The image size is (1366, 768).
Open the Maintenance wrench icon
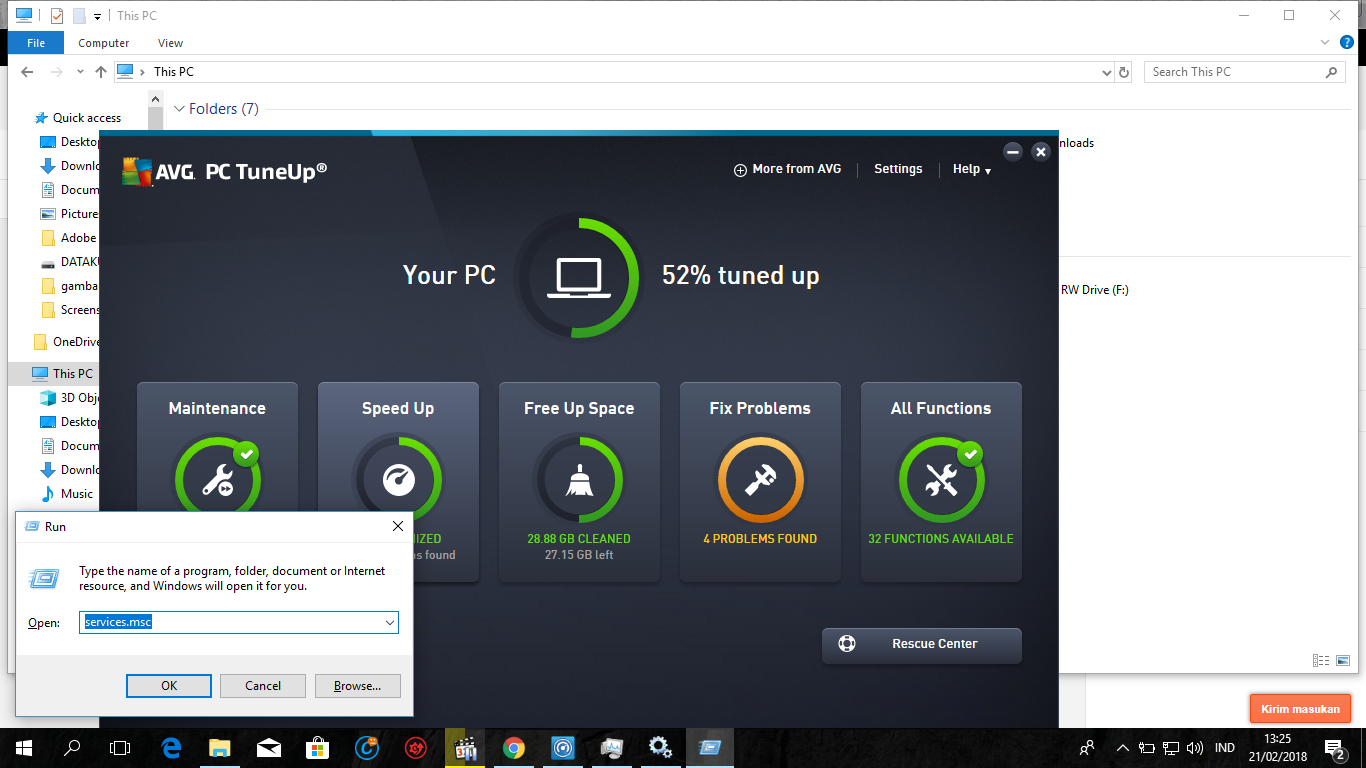pos(217,481)
